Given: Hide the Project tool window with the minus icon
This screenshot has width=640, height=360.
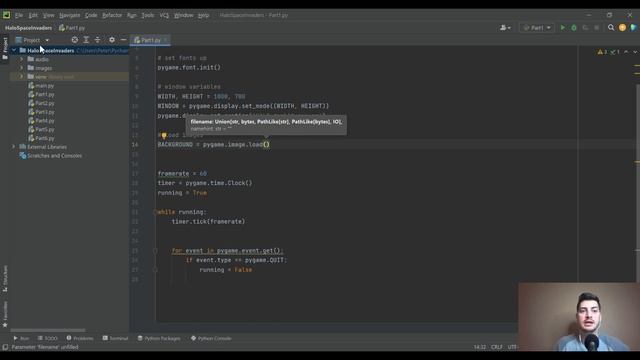Looking at the screenshot, I should point(123,40).
